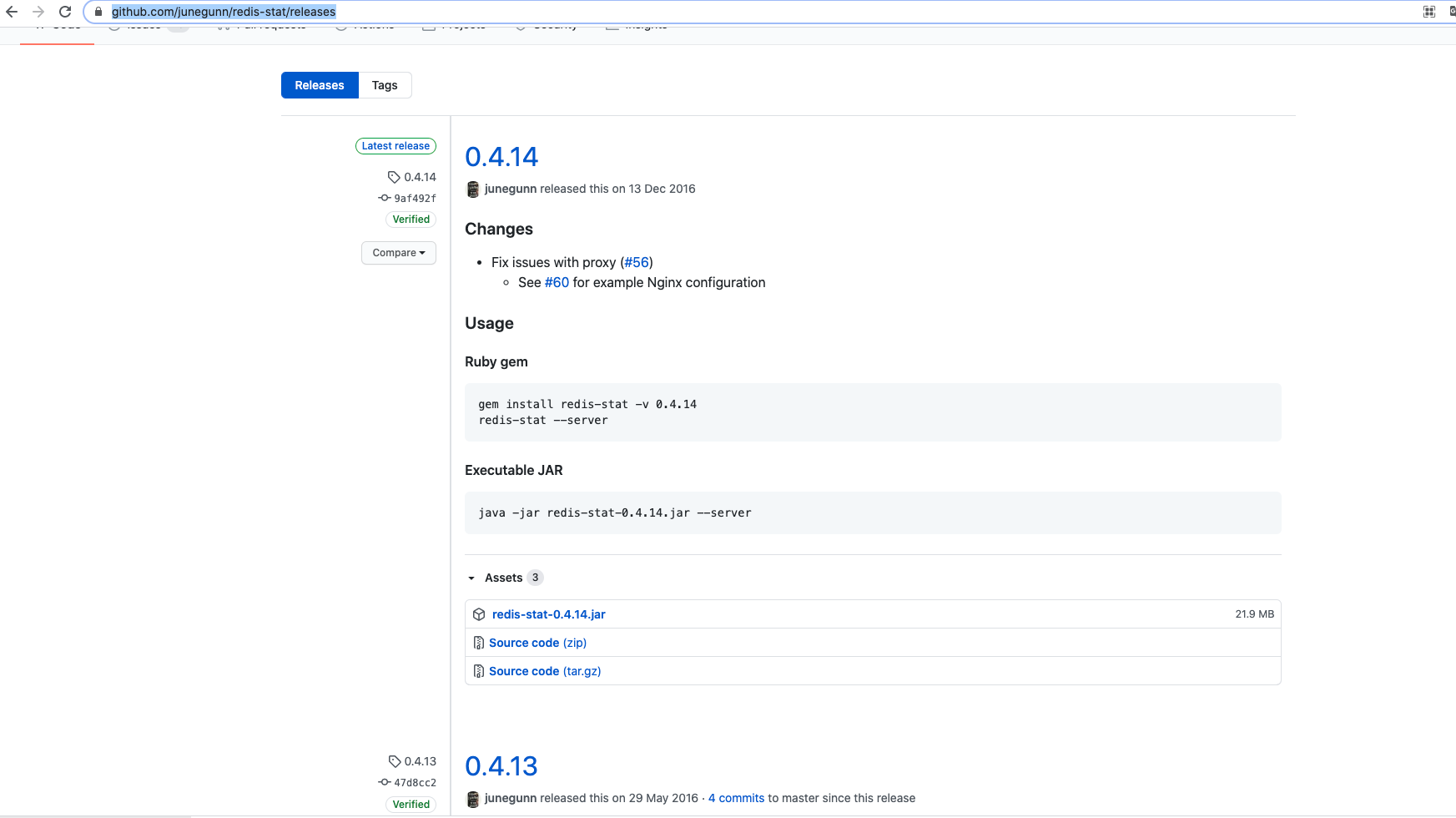The height and width of the screenshot is (818, 1456).
Task: Click the commit icon beside 47d8cc2
Action: [x=385, y=782]
